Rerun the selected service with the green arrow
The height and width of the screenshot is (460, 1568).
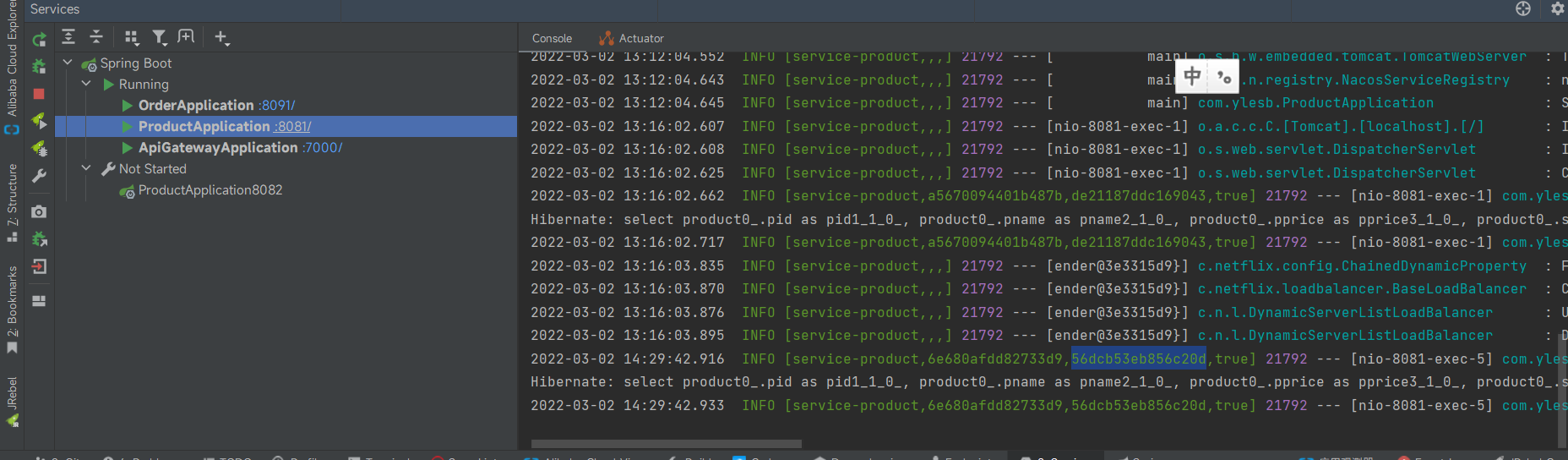(39, 39)
